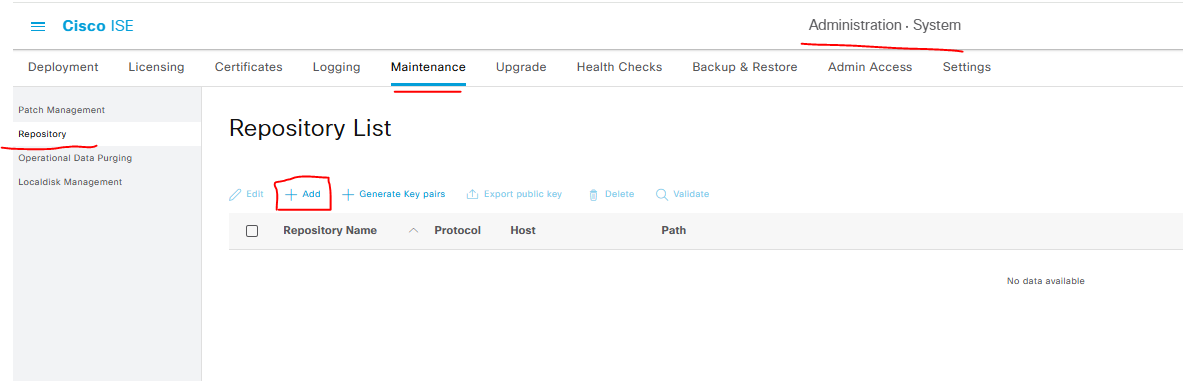Switch to the Licensing tab
1183x381 pixels.
click(156, 67)
